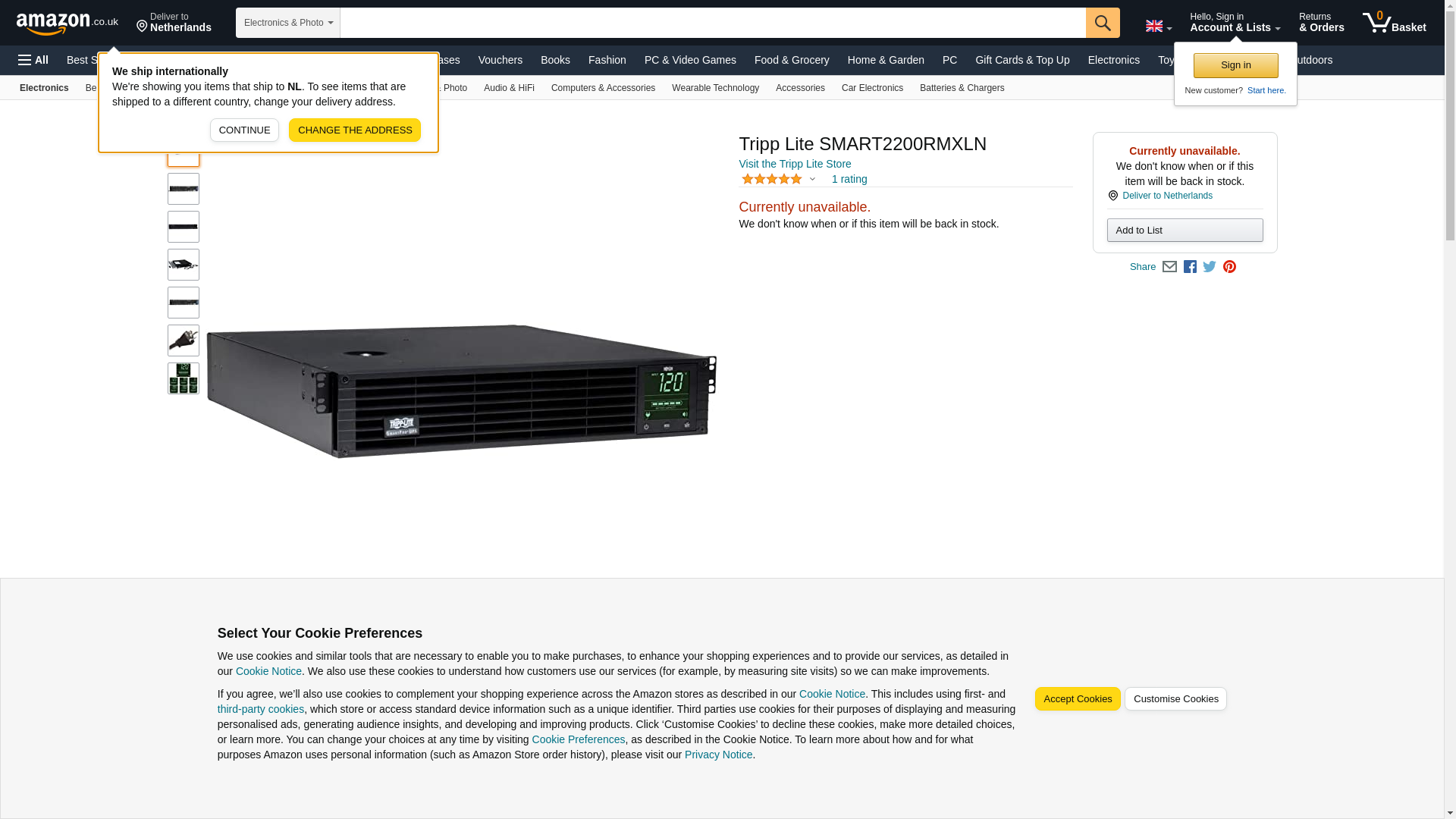
Task: Share the product on Twitter
Action: tap(1210, 267)
